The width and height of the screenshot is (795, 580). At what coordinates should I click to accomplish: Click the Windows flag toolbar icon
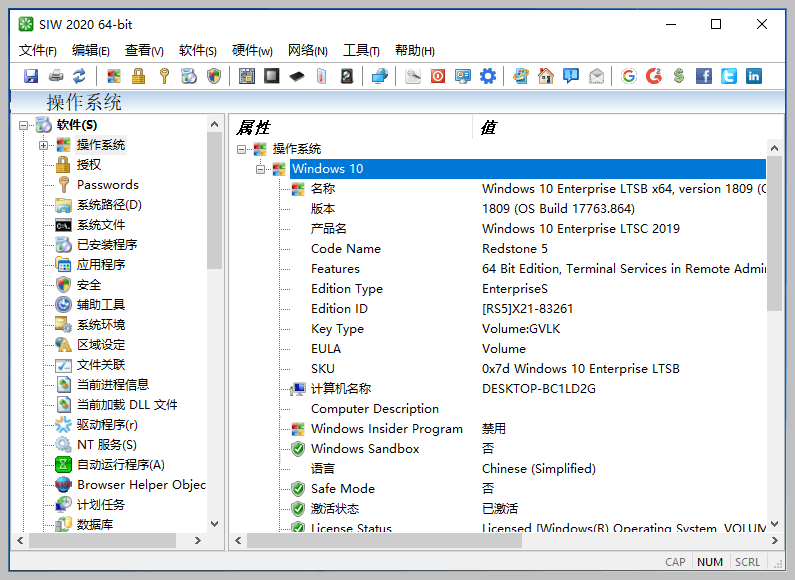[114, 76]
